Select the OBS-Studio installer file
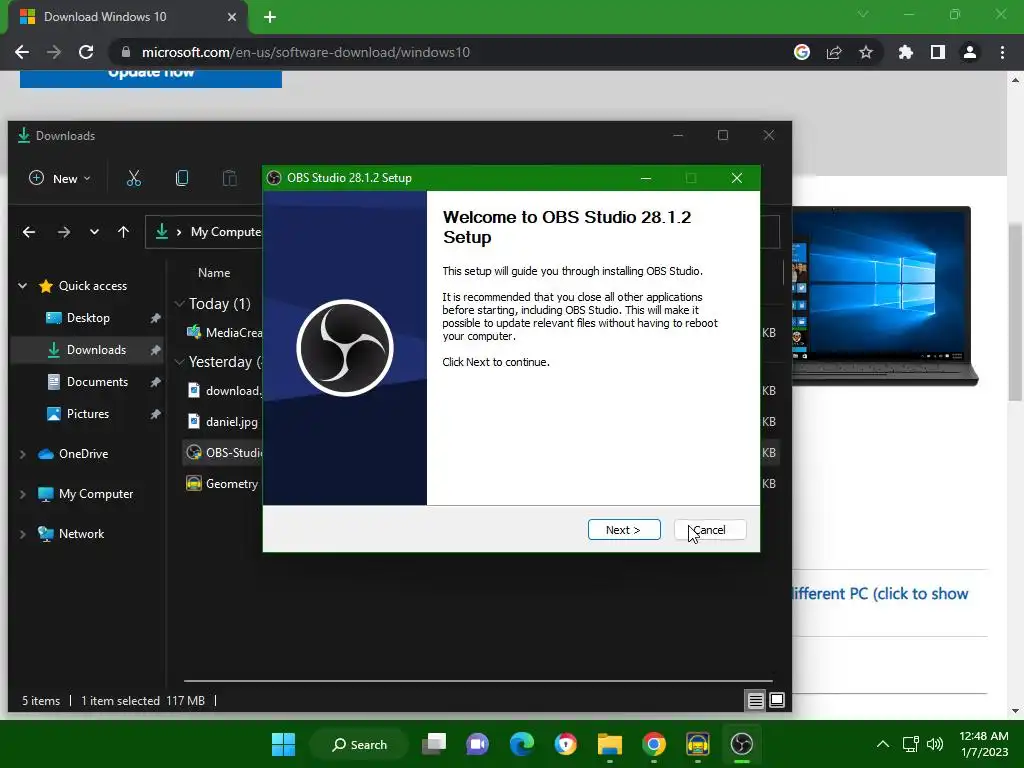 [224, 453]
